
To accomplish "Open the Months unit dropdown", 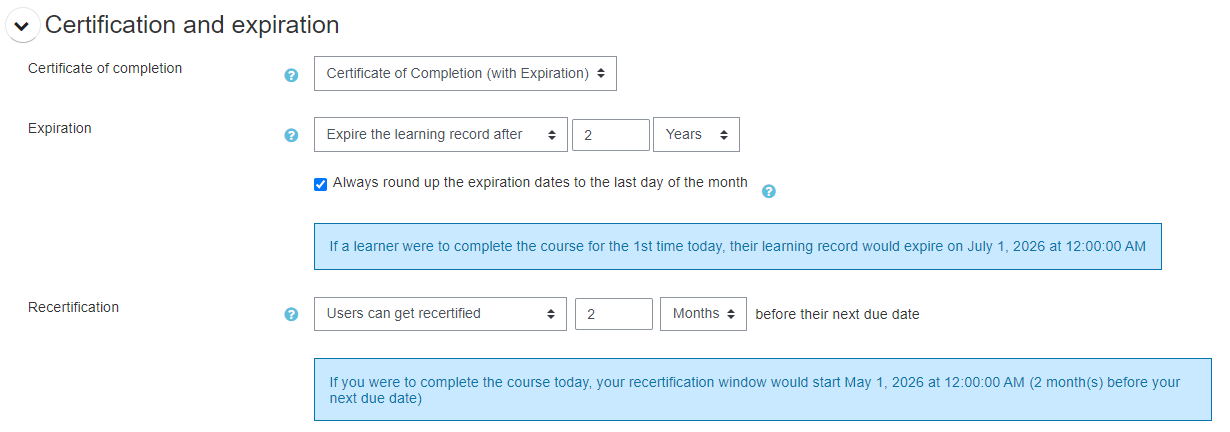I will [703, 314].
